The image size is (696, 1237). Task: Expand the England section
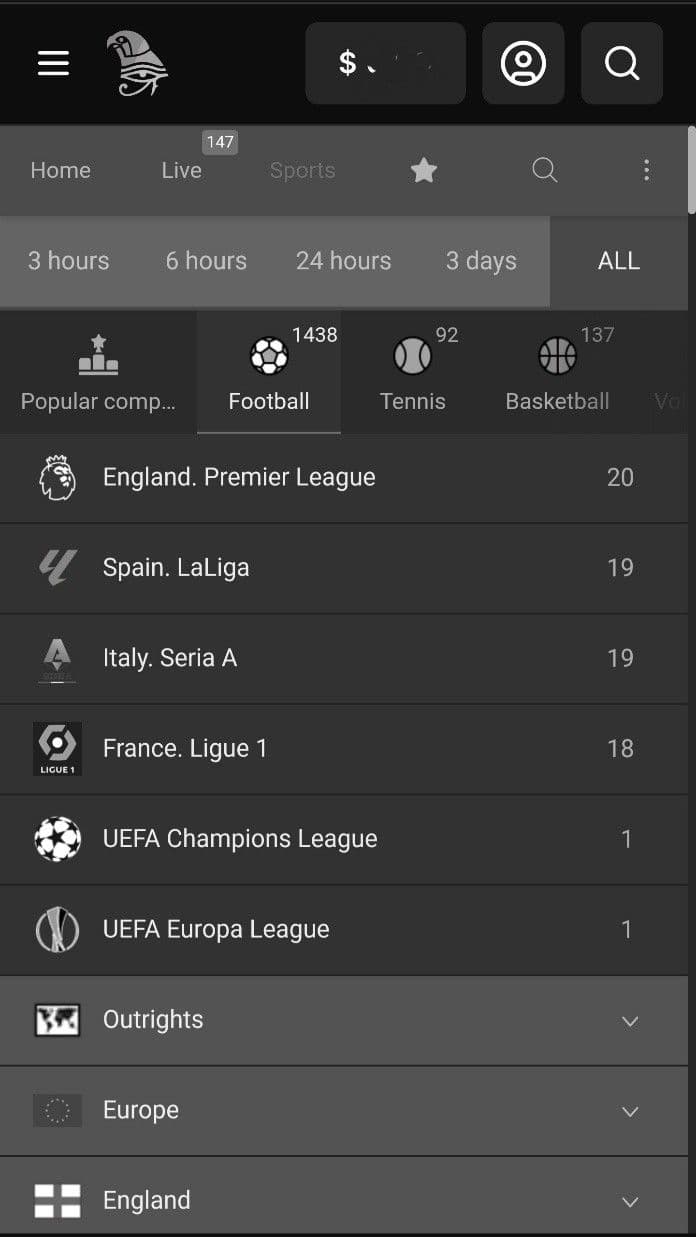[348, 1200]
